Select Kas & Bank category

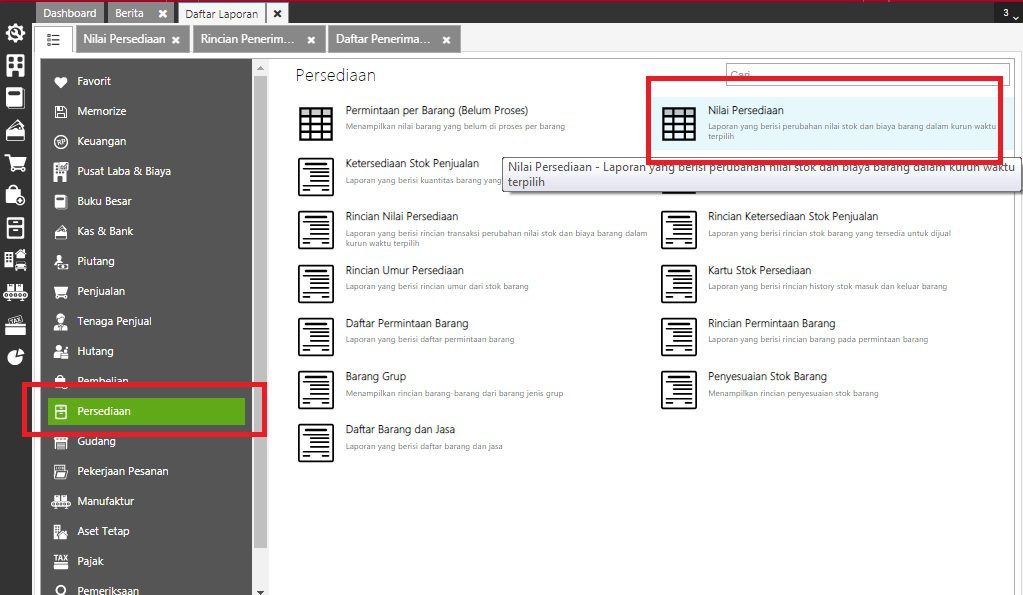(x=105, y=231)
